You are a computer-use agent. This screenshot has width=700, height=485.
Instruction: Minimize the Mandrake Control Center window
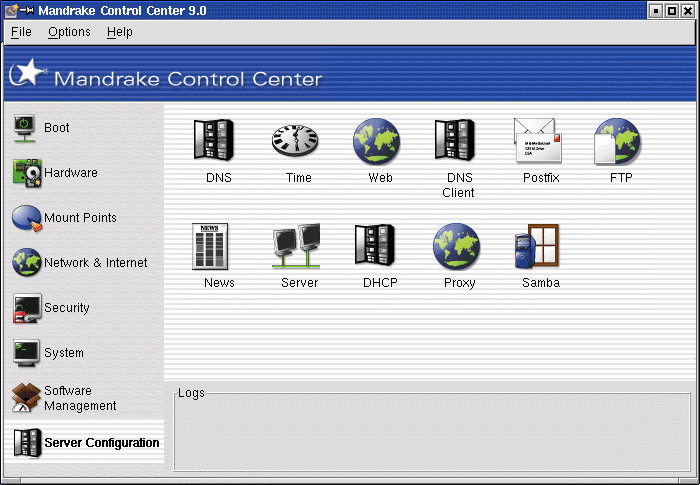[655, 11]
